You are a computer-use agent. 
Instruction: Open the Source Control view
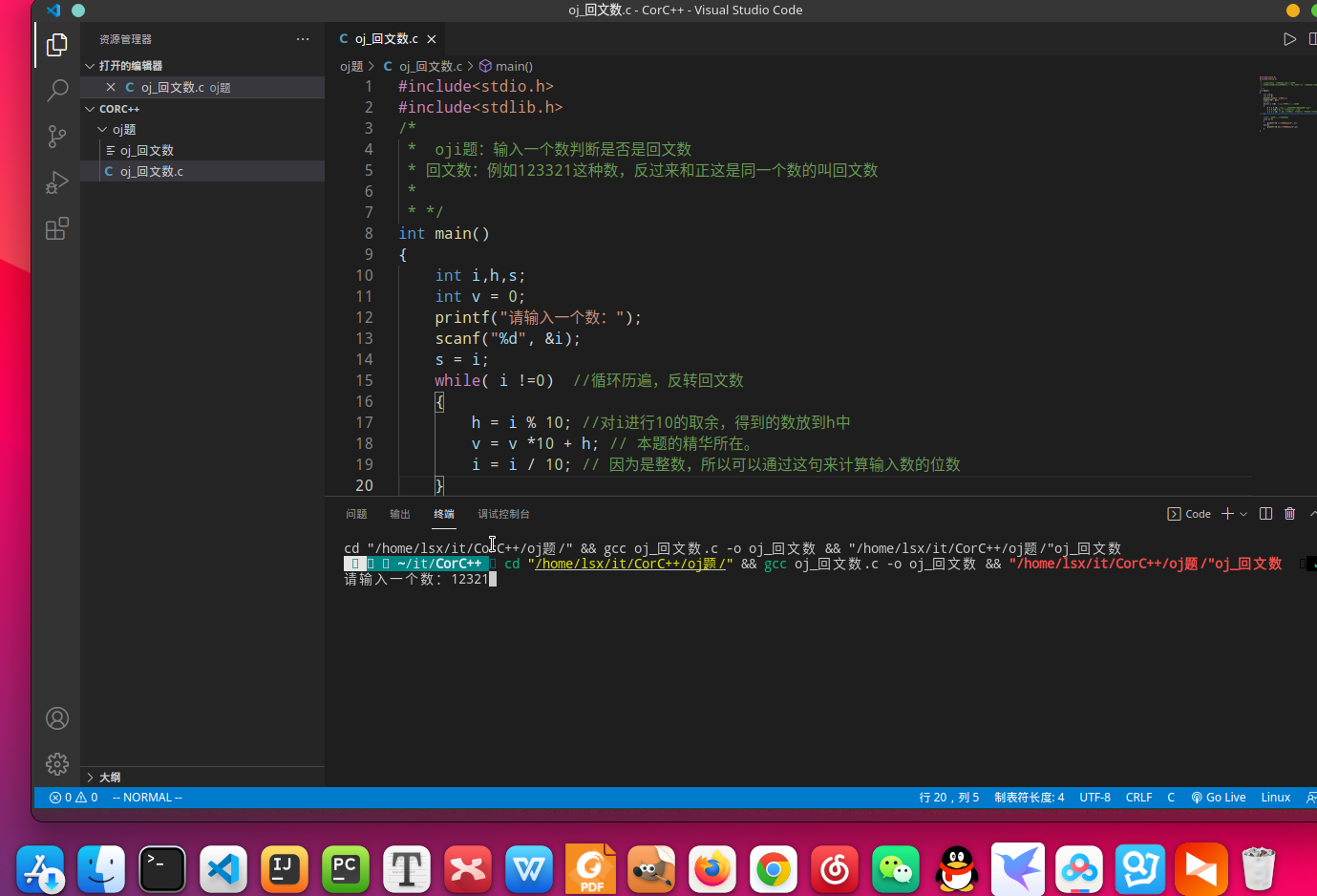(x=57, y=137)
